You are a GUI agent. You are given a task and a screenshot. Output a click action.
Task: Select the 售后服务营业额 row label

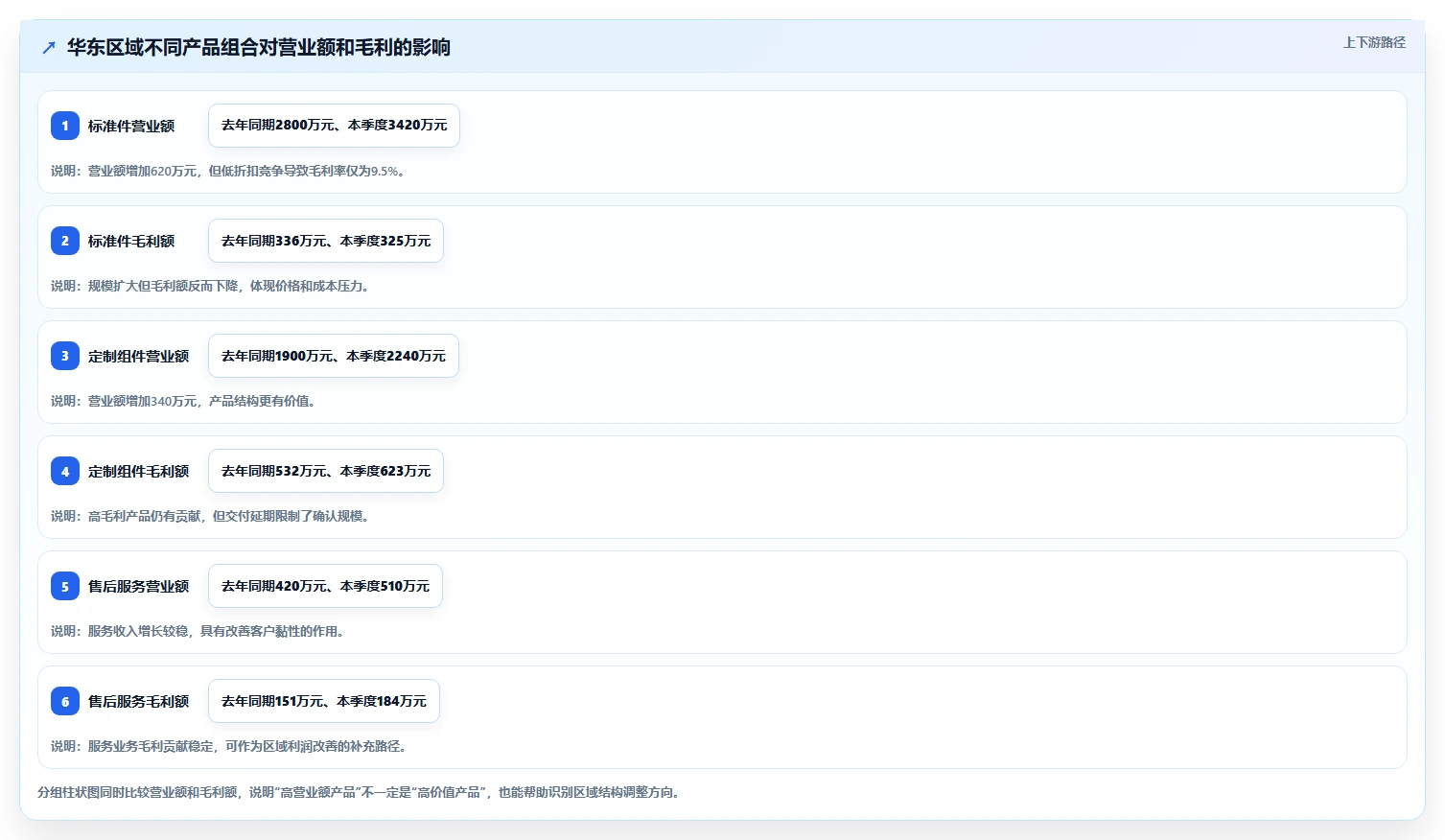(x=139, y=586)
